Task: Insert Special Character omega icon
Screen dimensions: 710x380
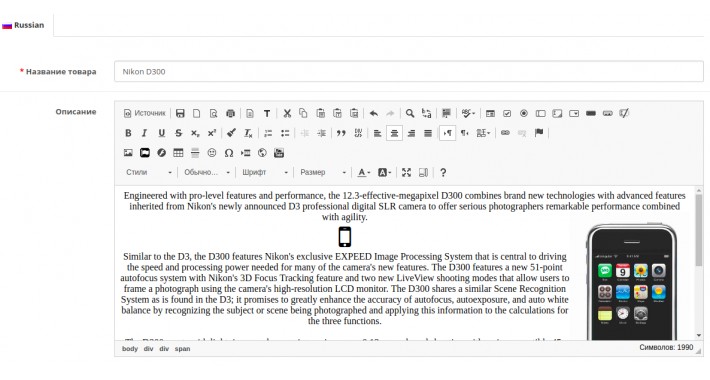Action: (x=229, y=153)
